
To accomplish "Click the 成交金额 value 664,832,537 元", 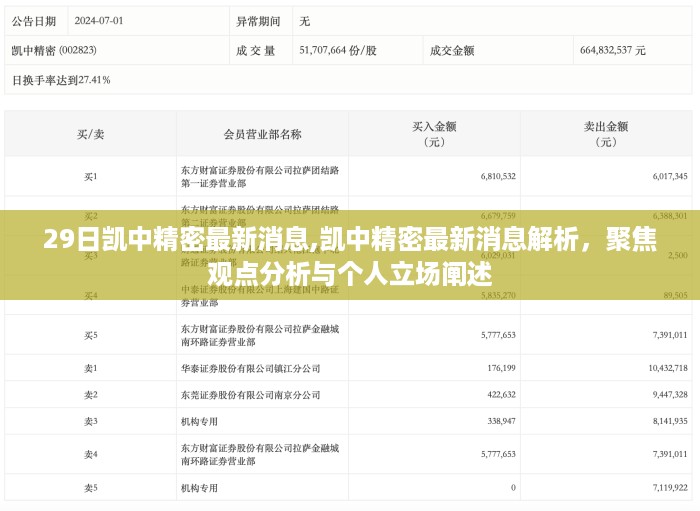I will pyautogui.click(x=612, y=49).
